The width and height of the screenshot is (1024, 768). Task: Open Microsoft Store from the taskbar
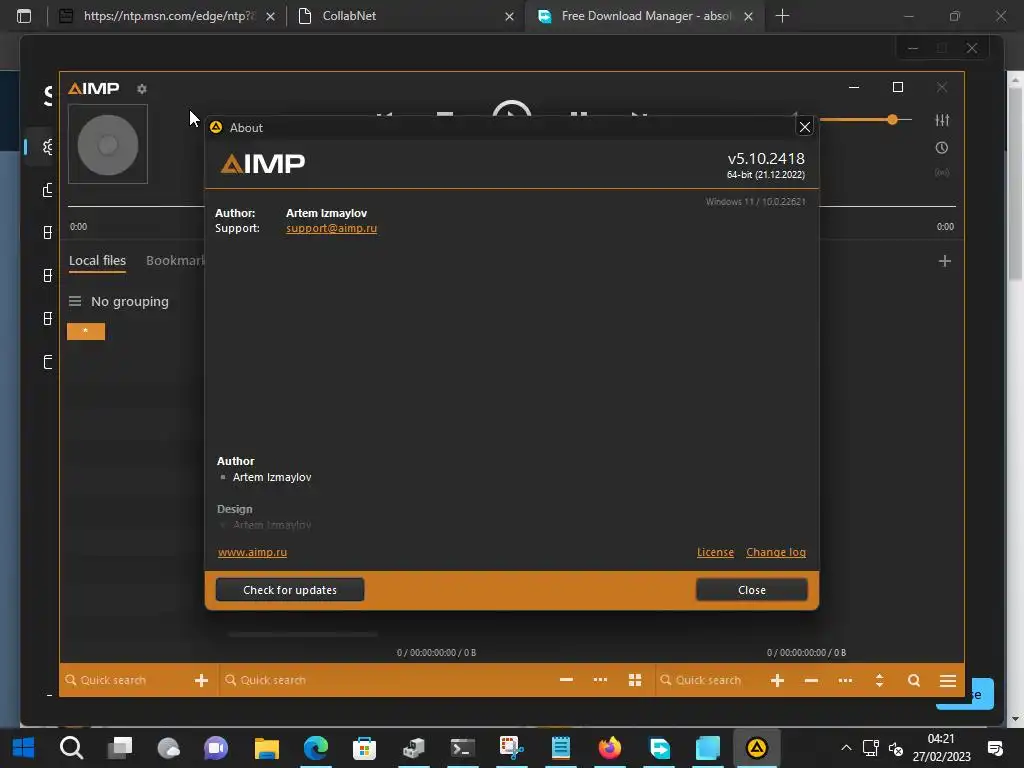pos(364,748)
